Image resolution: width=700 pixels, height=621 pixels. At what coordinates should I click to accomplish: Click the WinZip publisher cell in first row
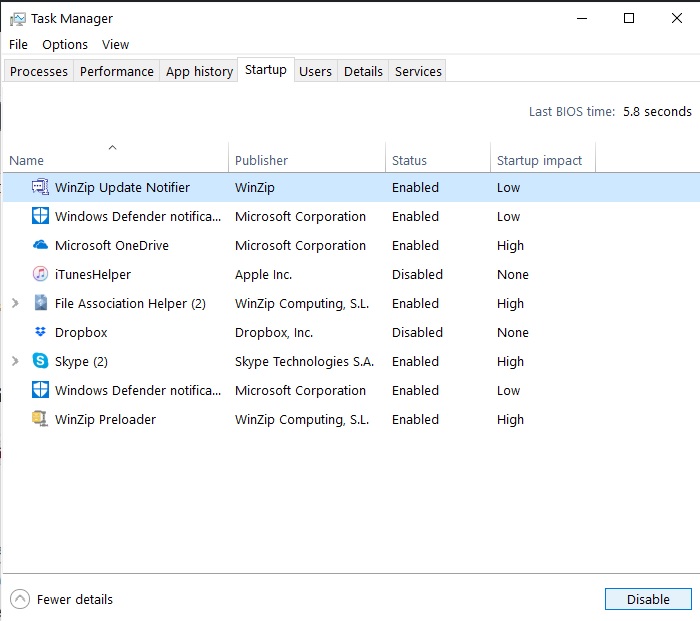point(254,188)
